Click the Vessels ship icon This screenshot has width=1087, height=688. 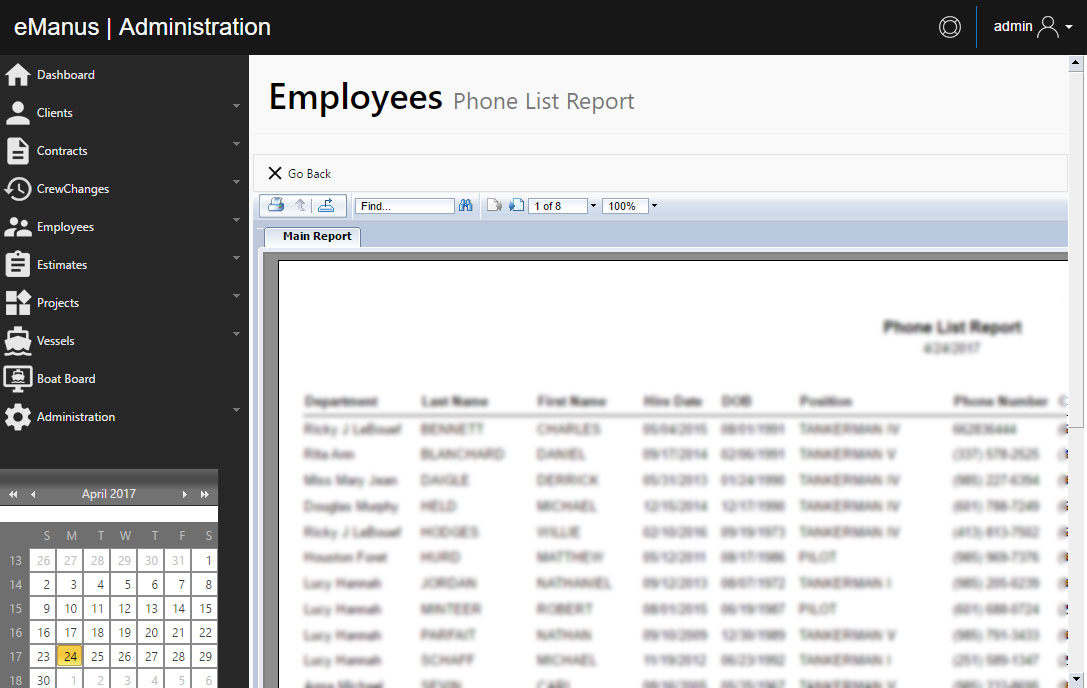(x=18, y=341)
